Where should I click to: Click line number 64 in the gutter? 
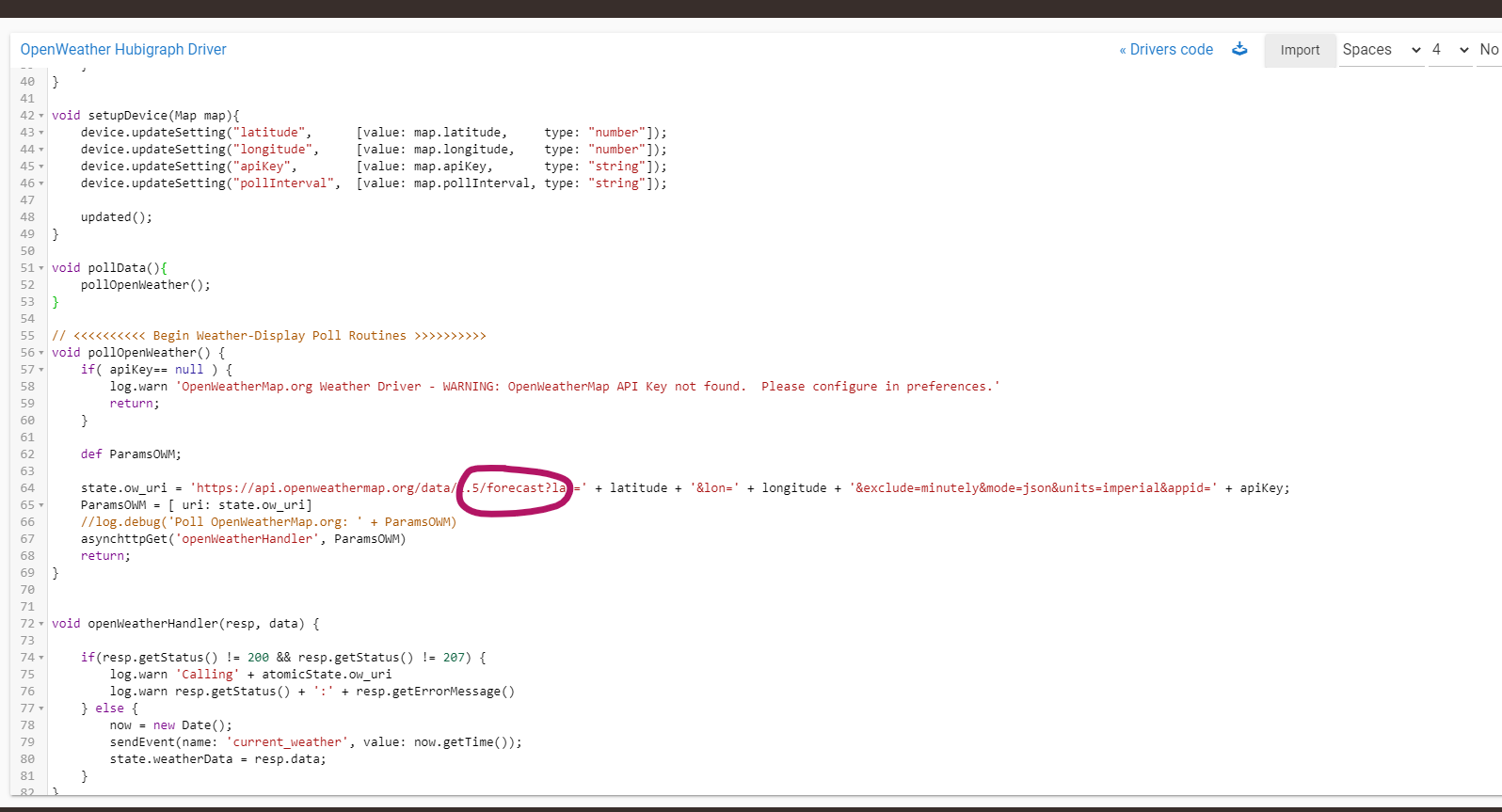point(27,488)
